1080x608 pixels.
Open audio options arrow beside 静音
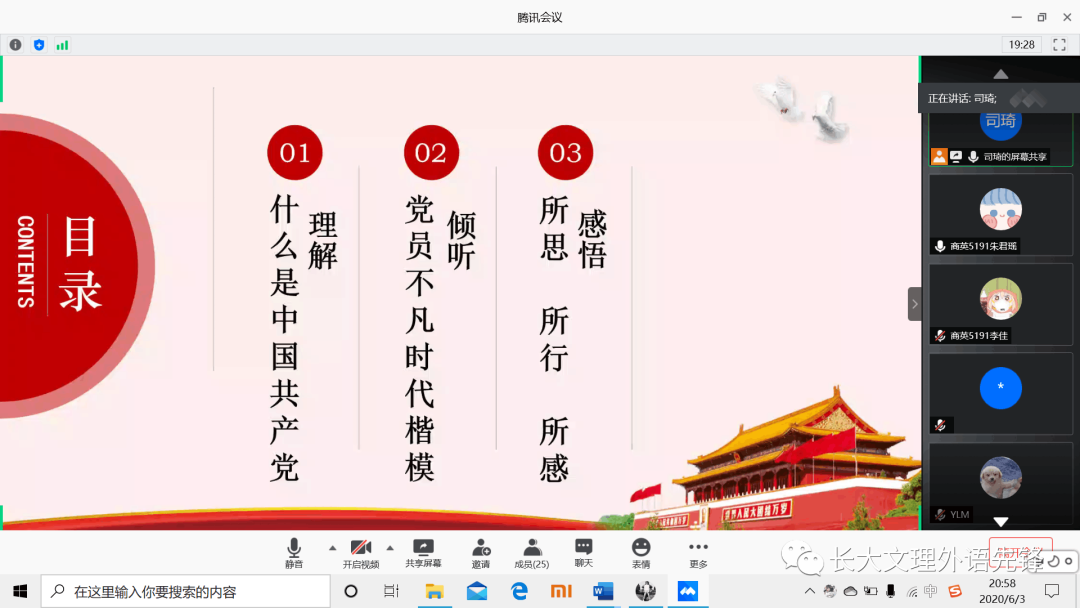click(x=332, y=547)
